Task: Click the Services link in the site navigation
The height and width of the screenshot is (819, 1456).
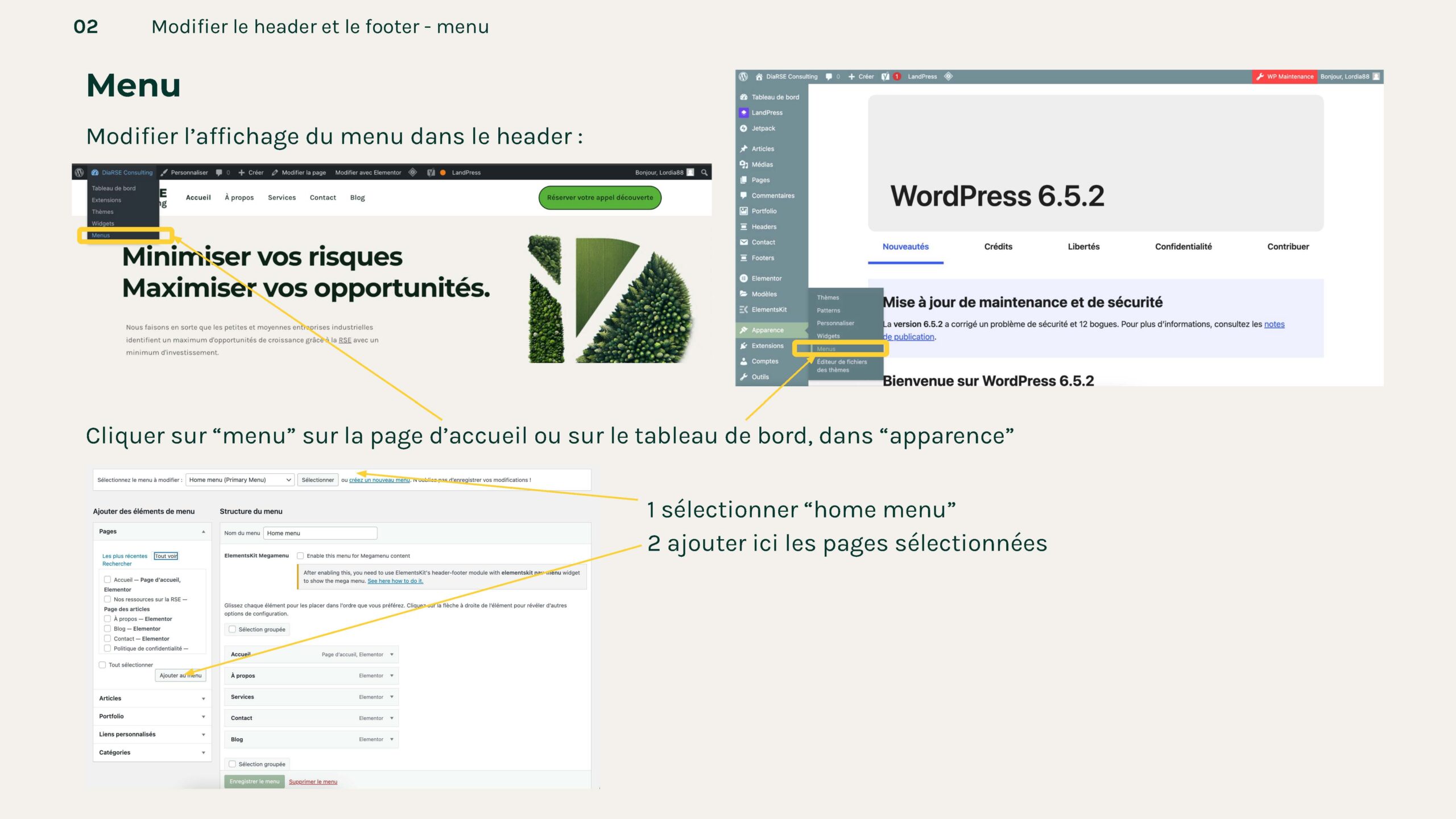Action: click(282, 197)
